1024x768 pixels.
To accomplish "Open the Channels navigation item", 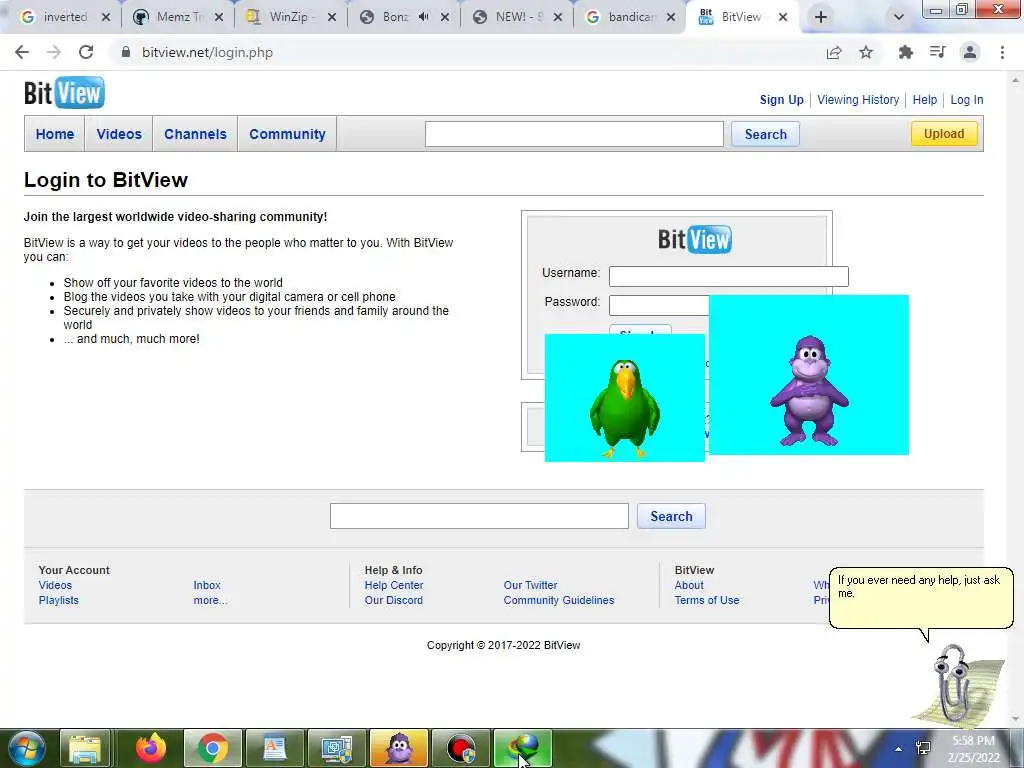I will click(x=195, y=134).
